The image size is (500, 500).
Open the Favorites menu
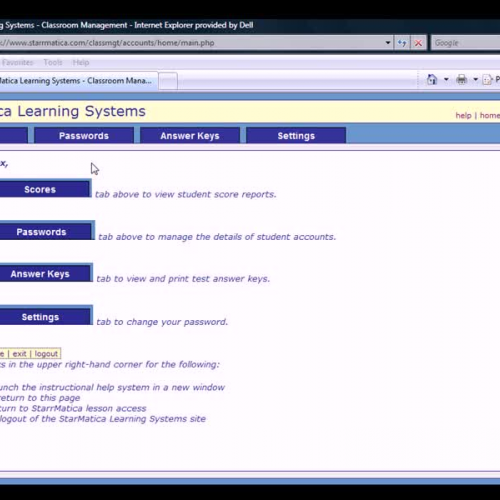pyautogui.click(x=17, y=62)
